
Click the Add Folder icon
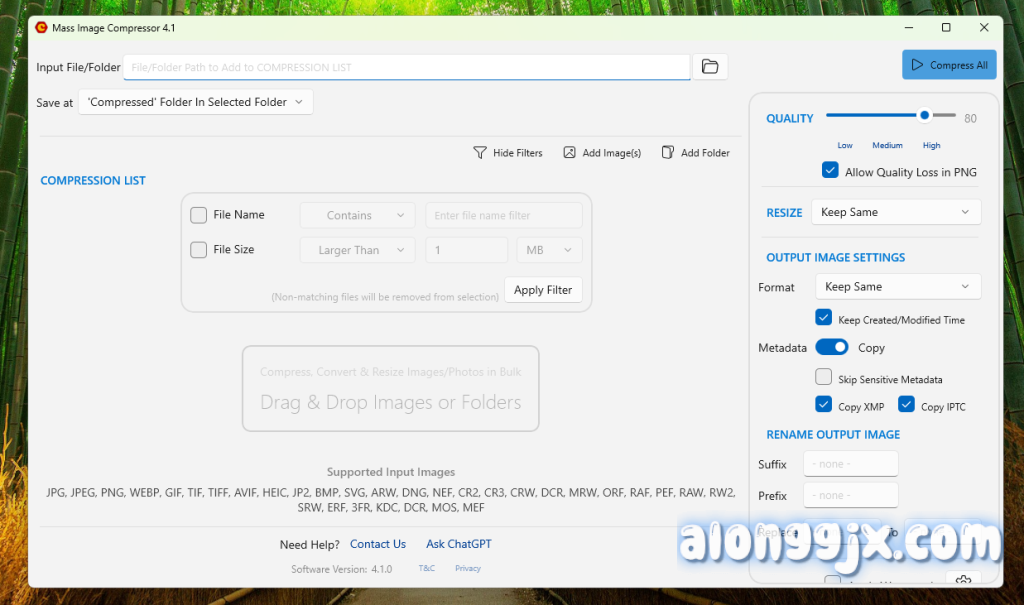tap(668, 153)
